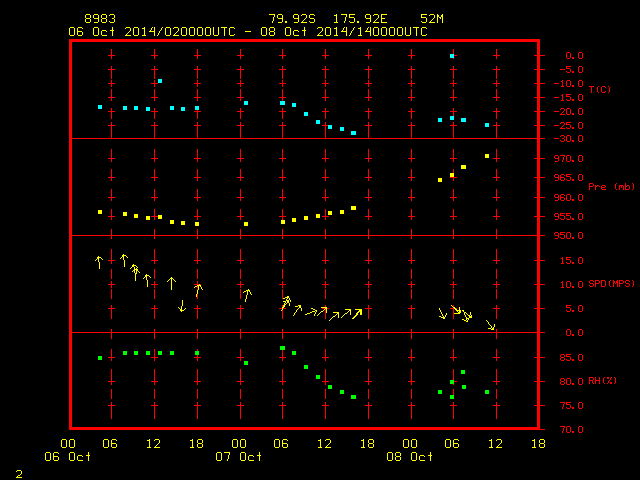This screenshot has width=640, height=480.
Task: Click the RH(%) humidity axis label
Action: pyautogui.click(x=601, y=381)
